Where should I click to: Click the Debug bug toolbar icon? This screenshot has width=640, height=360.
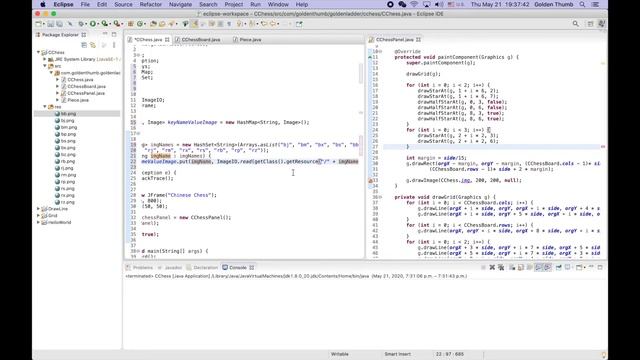(x=82, y=24)
